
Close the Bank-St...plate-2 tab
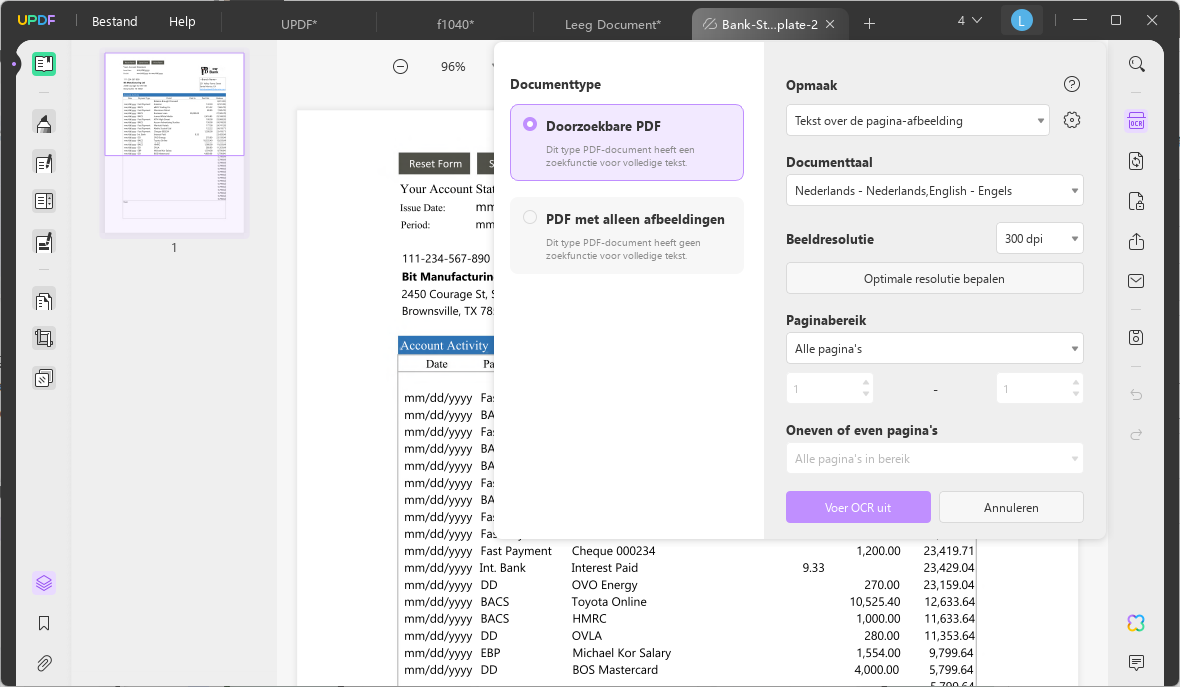point(830,24)
